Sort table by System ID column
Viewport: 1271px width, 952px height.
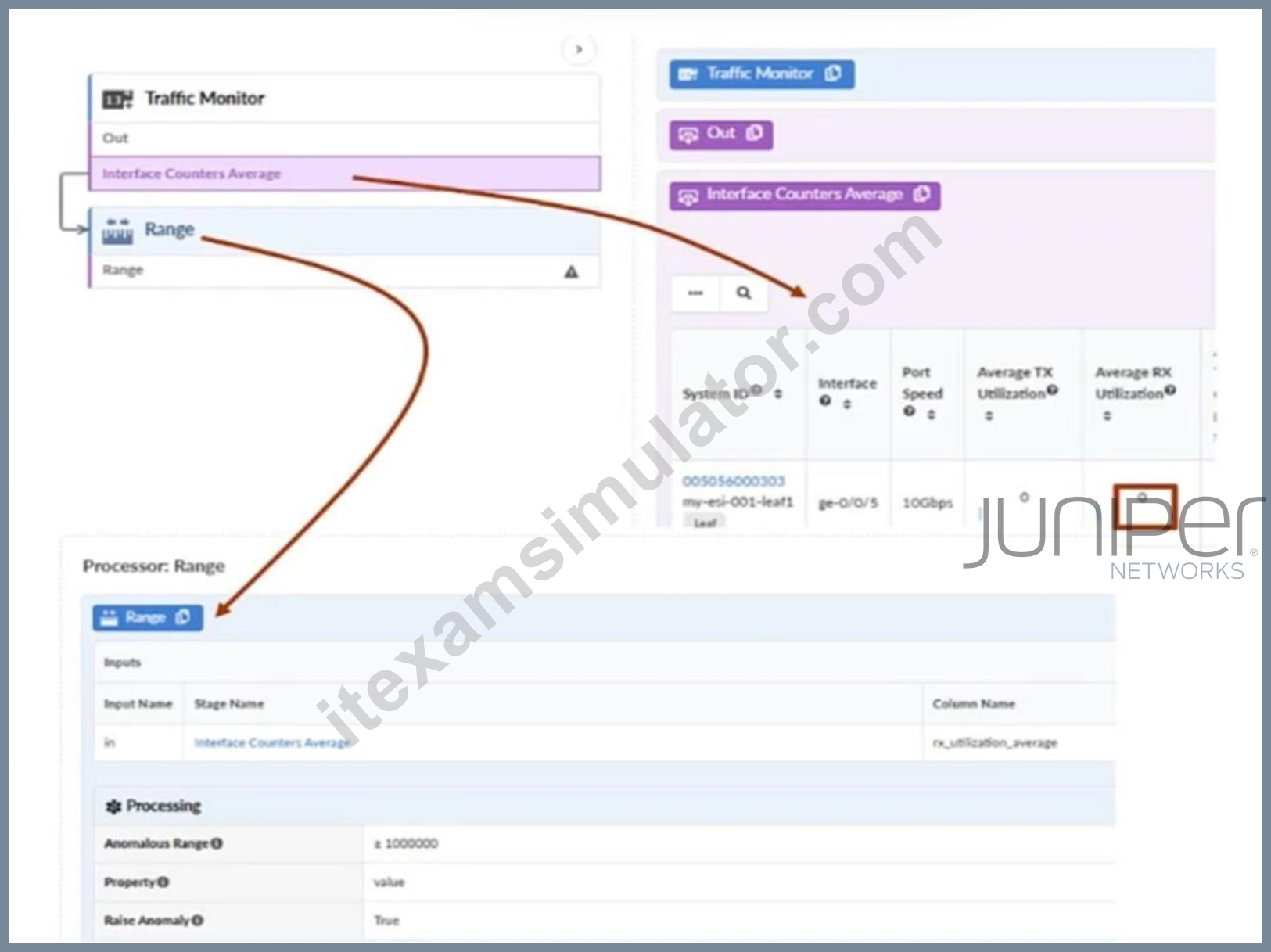pos(777,393)
